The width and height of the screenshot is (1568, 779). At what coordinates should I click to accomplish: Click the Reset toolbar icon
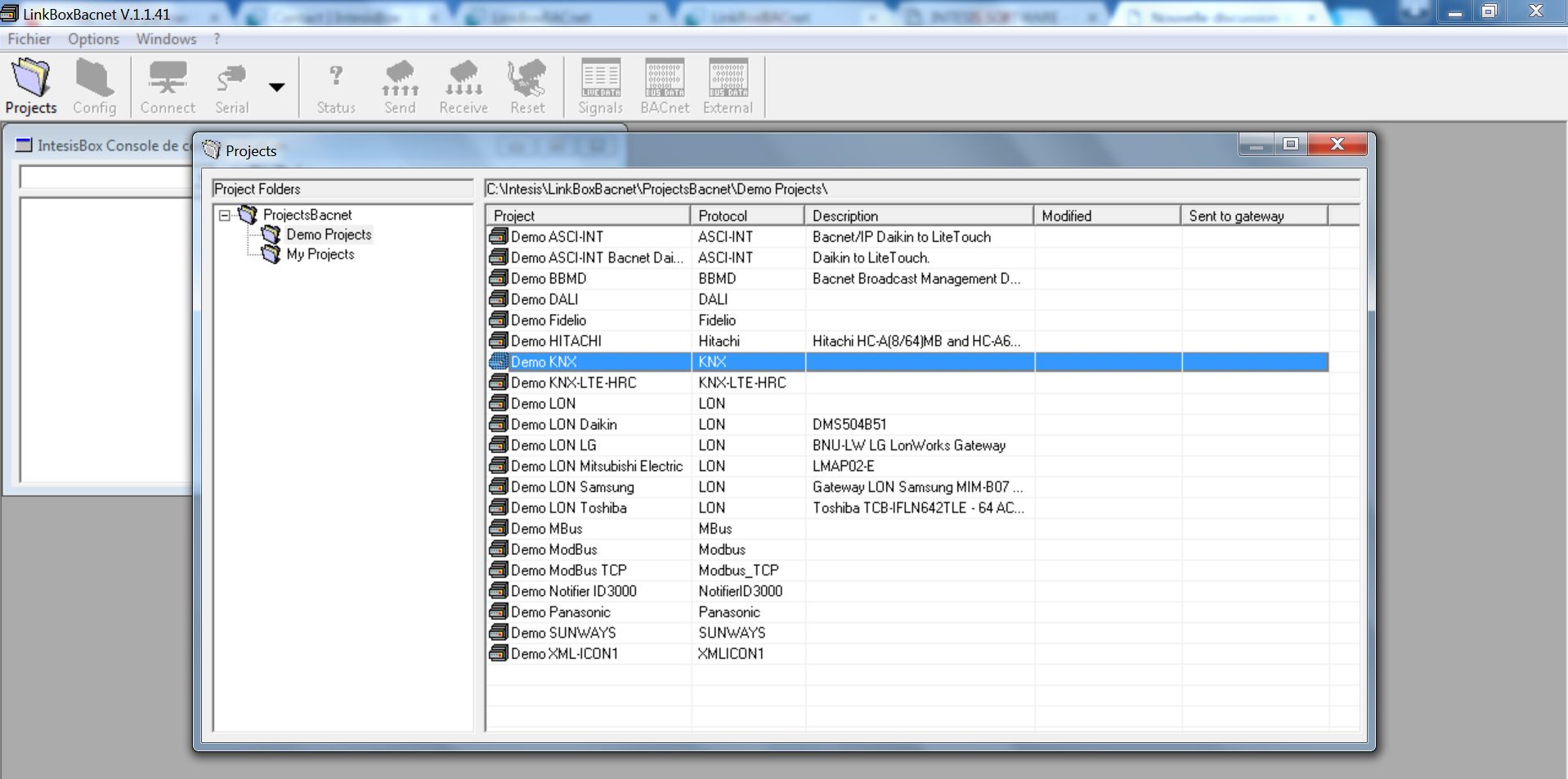point(527,86)
